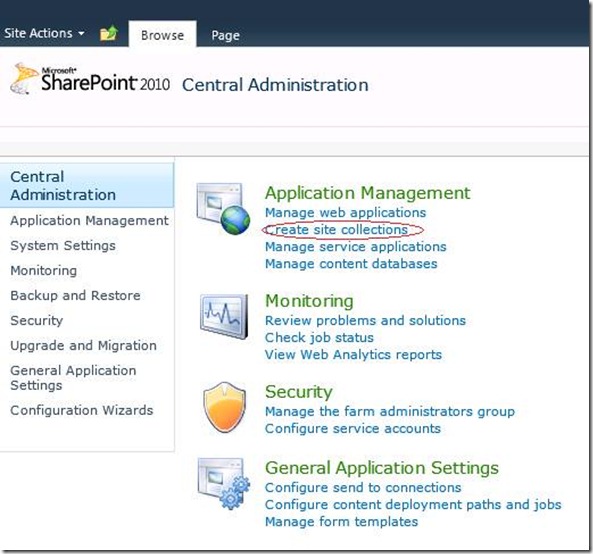Switch to the Browse tab
The height and width of the screenshot is (554, 593).
click(x=163, y=35)
